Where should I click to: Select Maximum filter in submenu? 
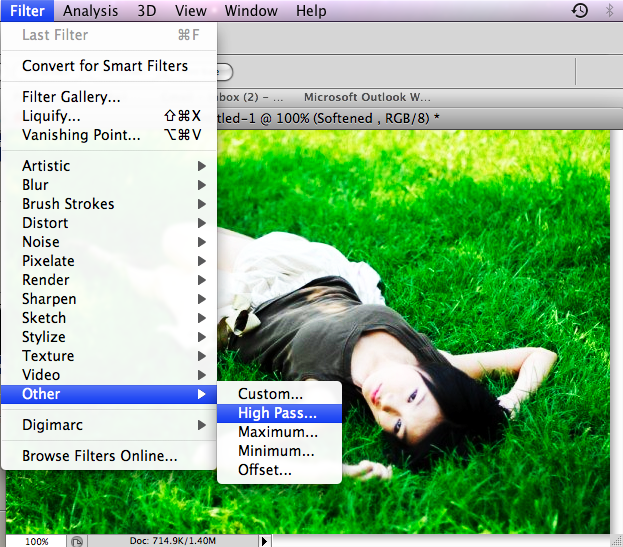279,432
